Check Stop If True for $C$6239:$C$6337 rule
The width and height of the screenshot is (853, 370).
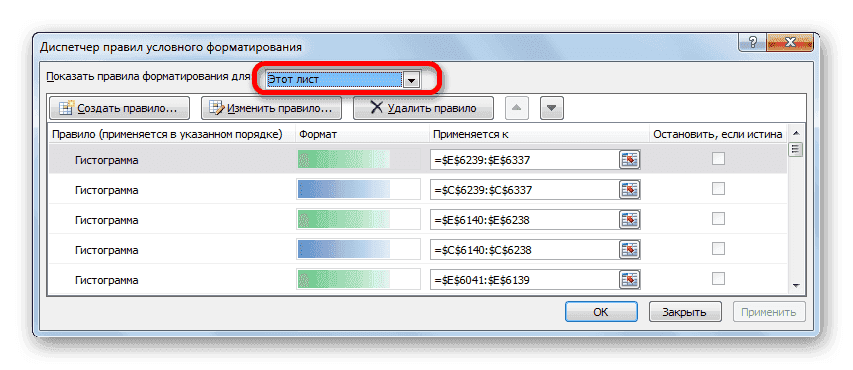[719, 189]
